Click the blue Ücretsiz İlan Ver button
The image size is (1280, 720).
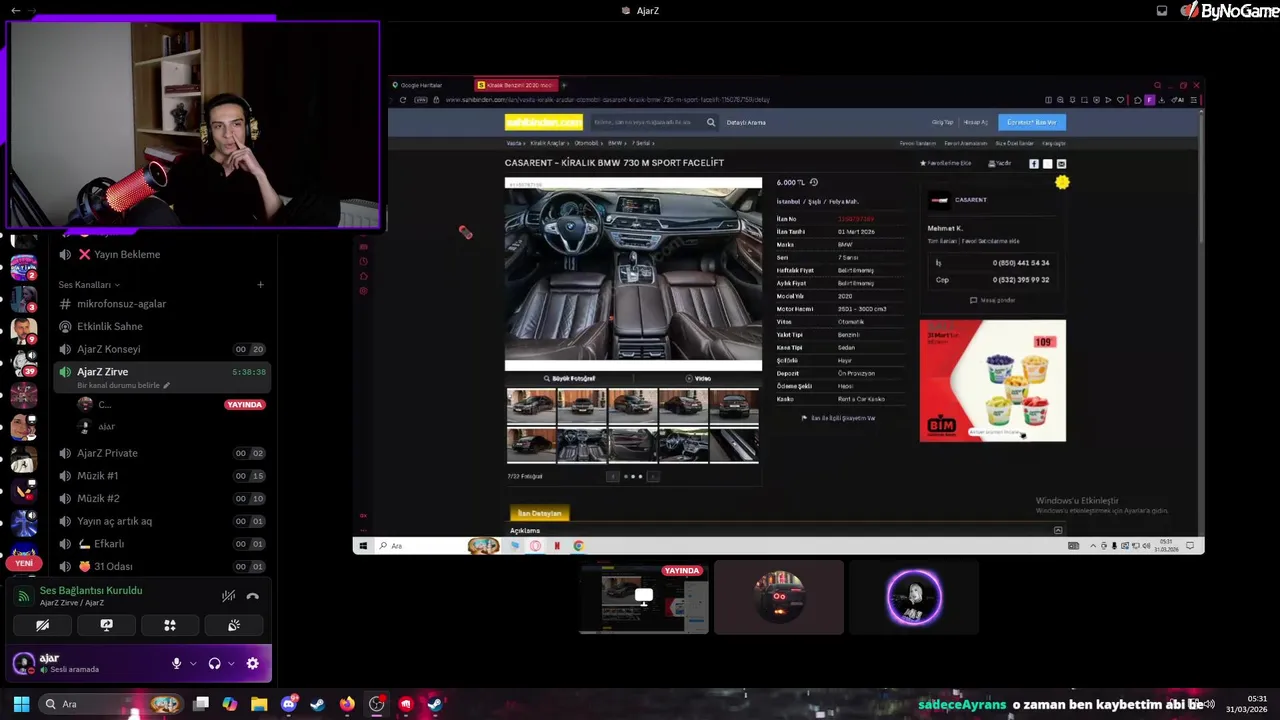click(x=1032, y=122)
